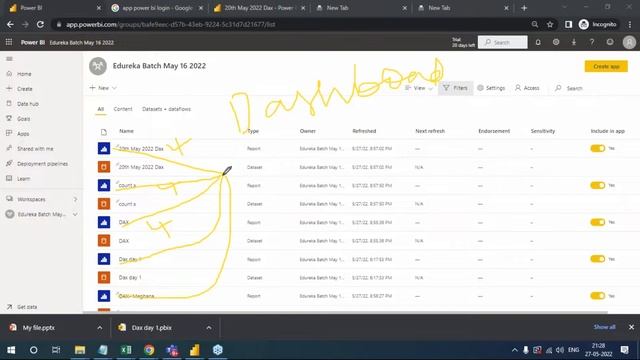Screen dimensions: 640x360
Task: Toggle Include in app for count a report
Action: tap(598, 185)
